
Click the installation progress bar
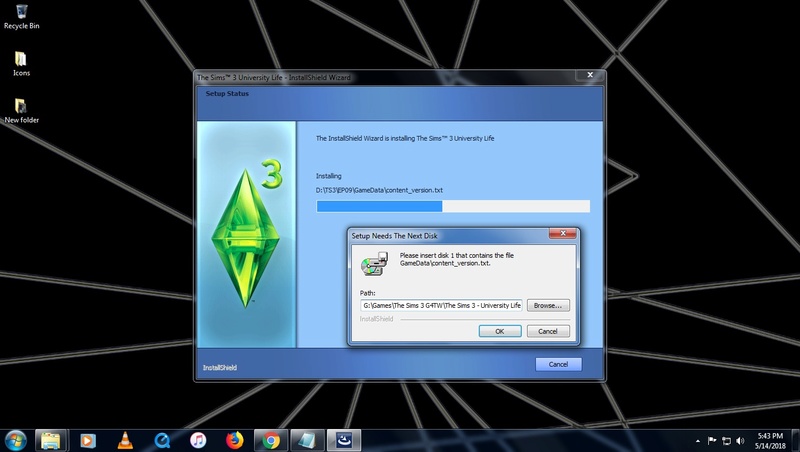pyautogui.click(x=453, y=206)
